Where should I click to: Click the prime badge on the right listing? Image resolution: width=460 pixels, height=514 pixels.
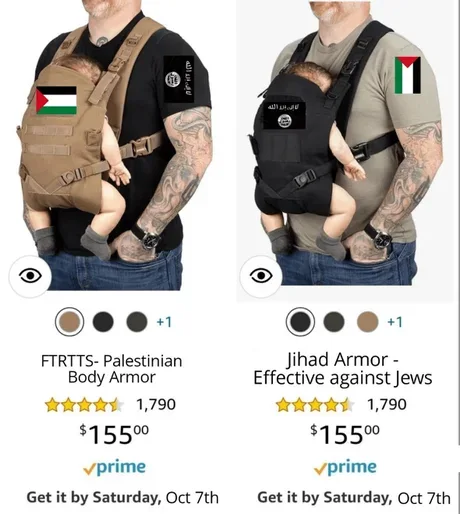coord(345,467)
